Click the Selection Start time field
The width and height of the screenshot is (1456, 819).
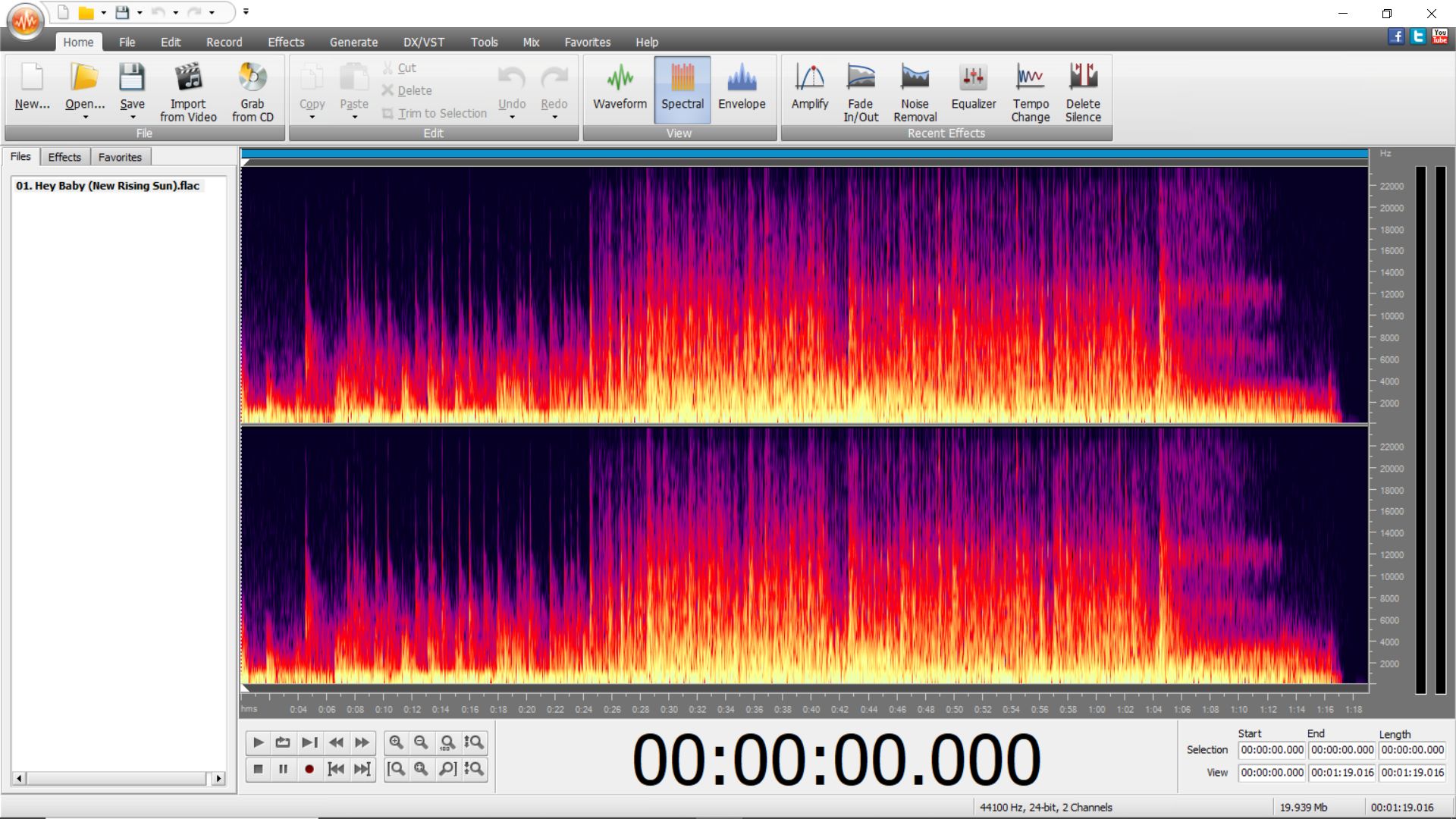pyautogui.click(x=1272, y=750)
